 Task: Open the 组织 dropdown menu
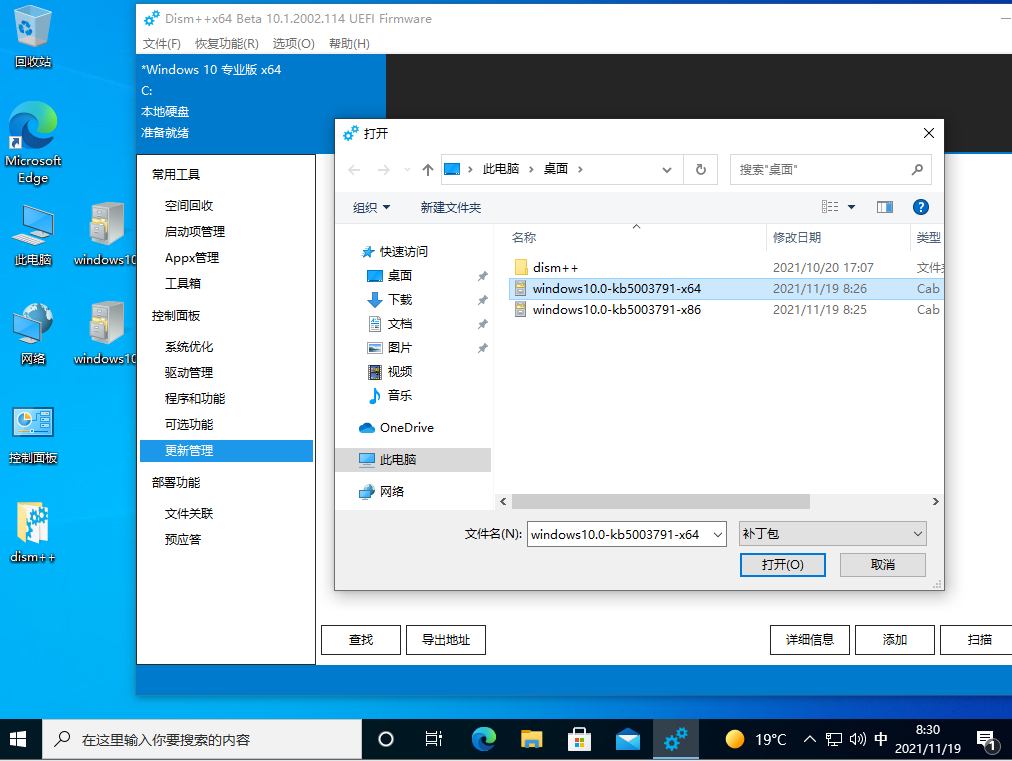371,208
